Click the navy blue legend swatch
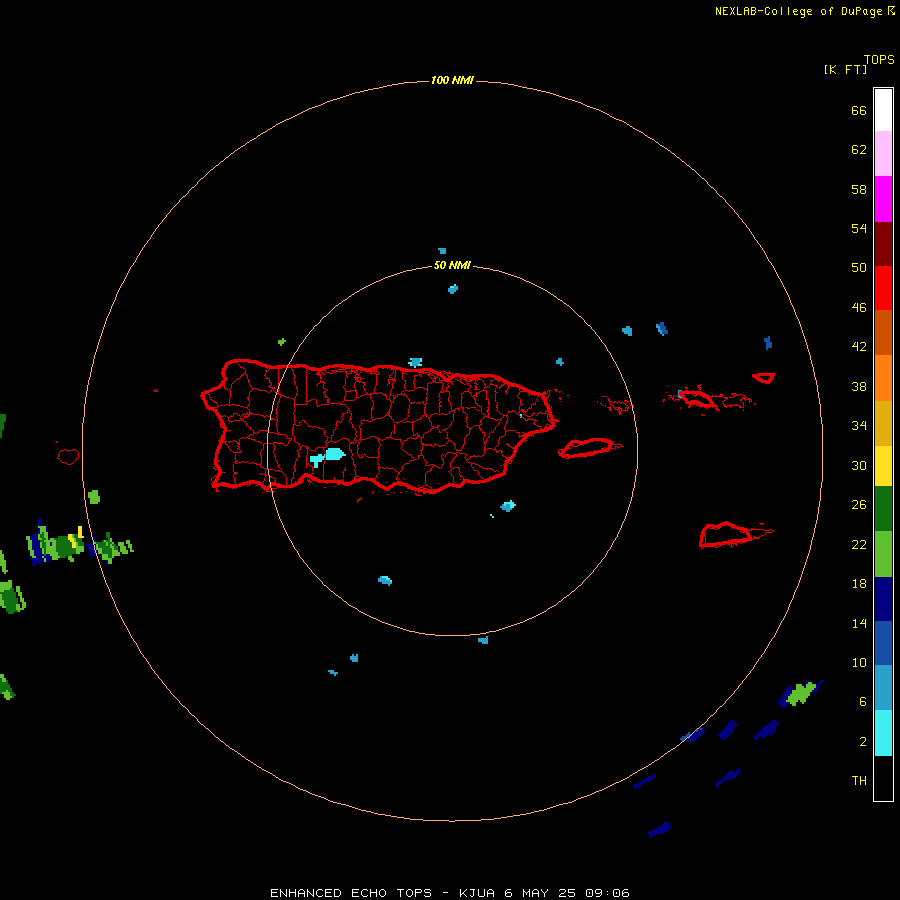Image resolution: width=900 pixels, height=900 pixels. point(883,599)
